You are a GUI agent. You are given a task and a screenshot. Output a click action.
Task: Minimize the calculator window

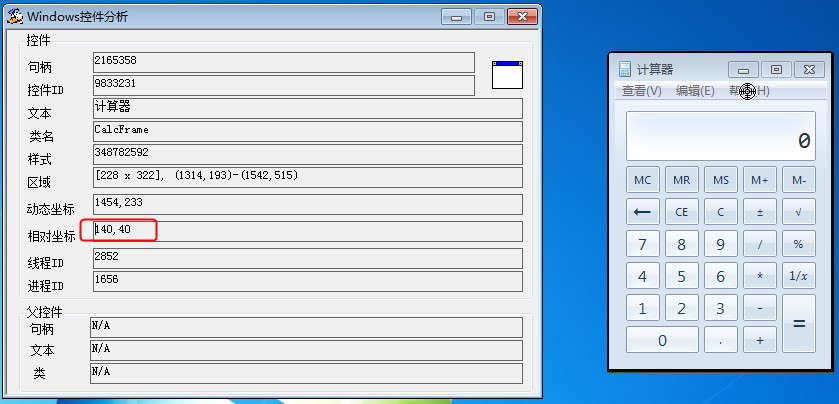click(743, 70)
